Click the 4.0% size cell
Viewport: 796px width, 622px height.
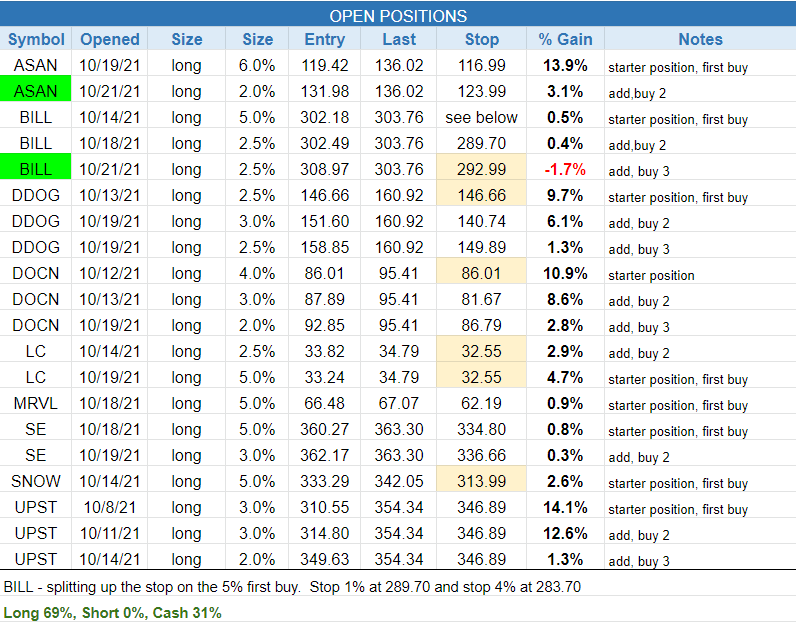pos(257,273)
